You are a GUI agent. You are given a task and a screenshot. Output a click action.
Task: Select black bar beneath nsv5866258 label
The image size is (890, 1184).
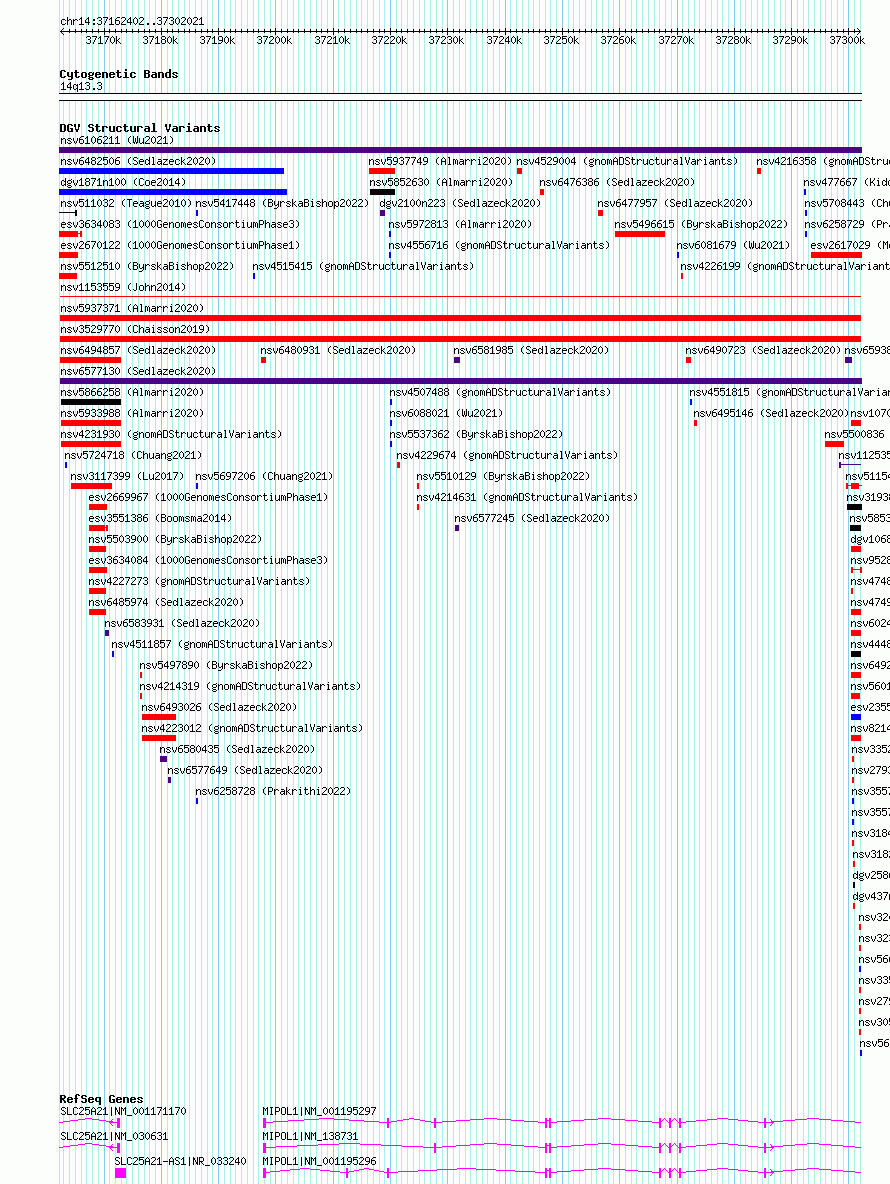[91, 402]
